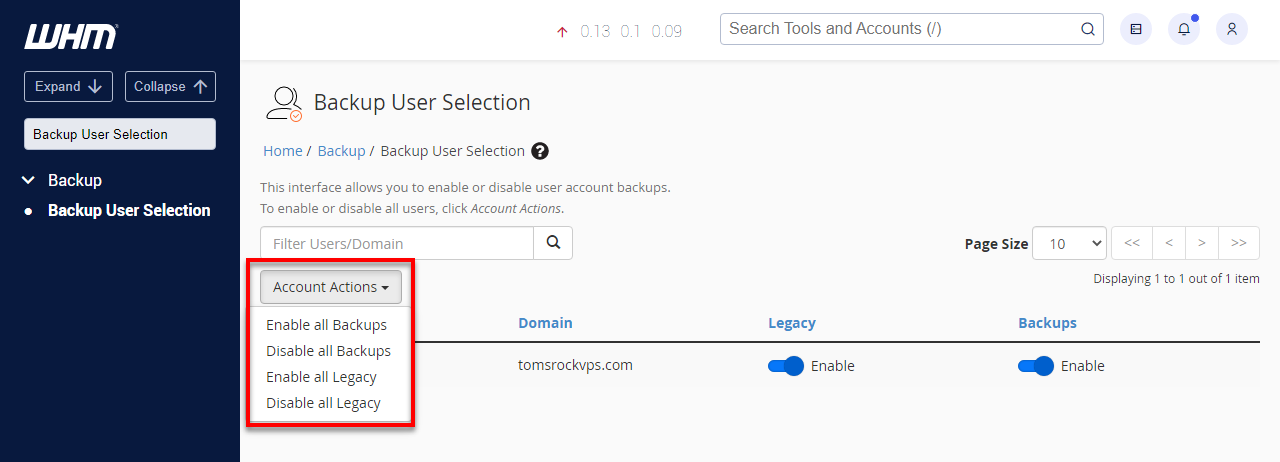Screen dimensions: 1280x462
Task: Open the user account profile icon
Action: click(x=1232, y=29)
